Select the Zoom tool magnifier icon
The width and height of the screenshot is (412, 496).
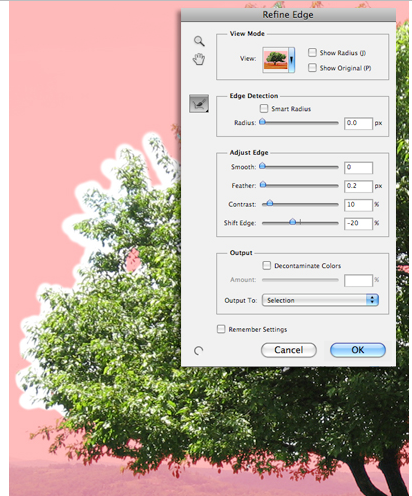[199, 41]
